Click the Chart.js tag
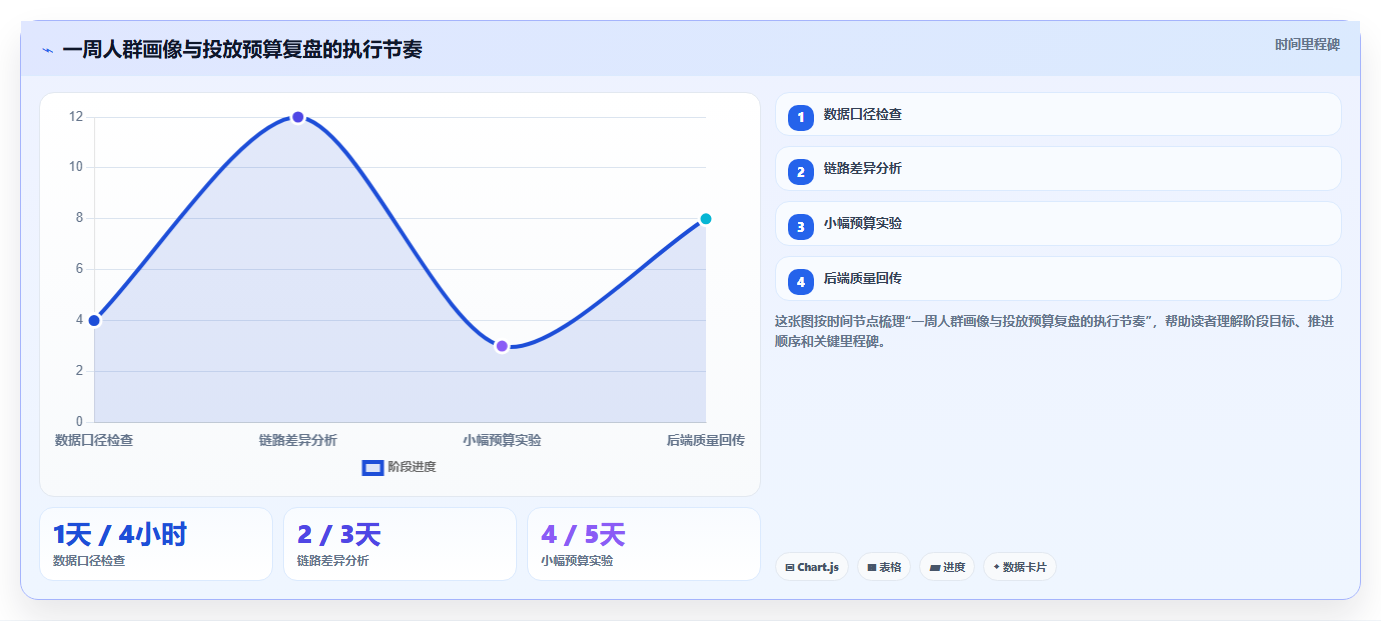 (812, 567)
